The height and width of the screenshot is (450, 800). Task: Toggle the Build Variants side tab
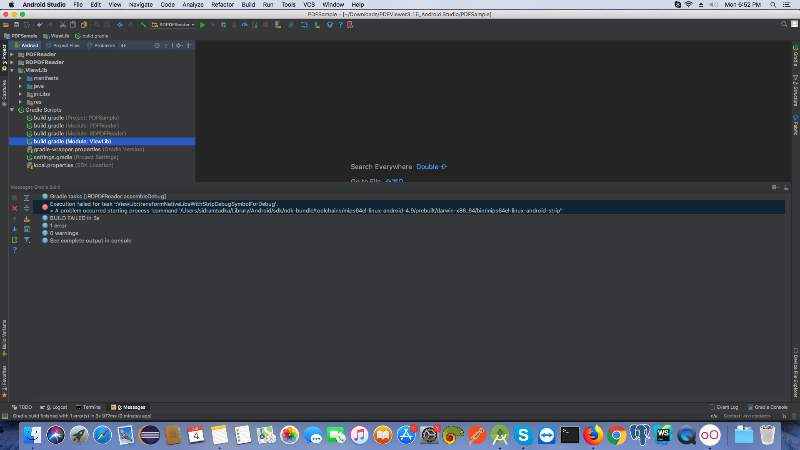pos(4,338)
